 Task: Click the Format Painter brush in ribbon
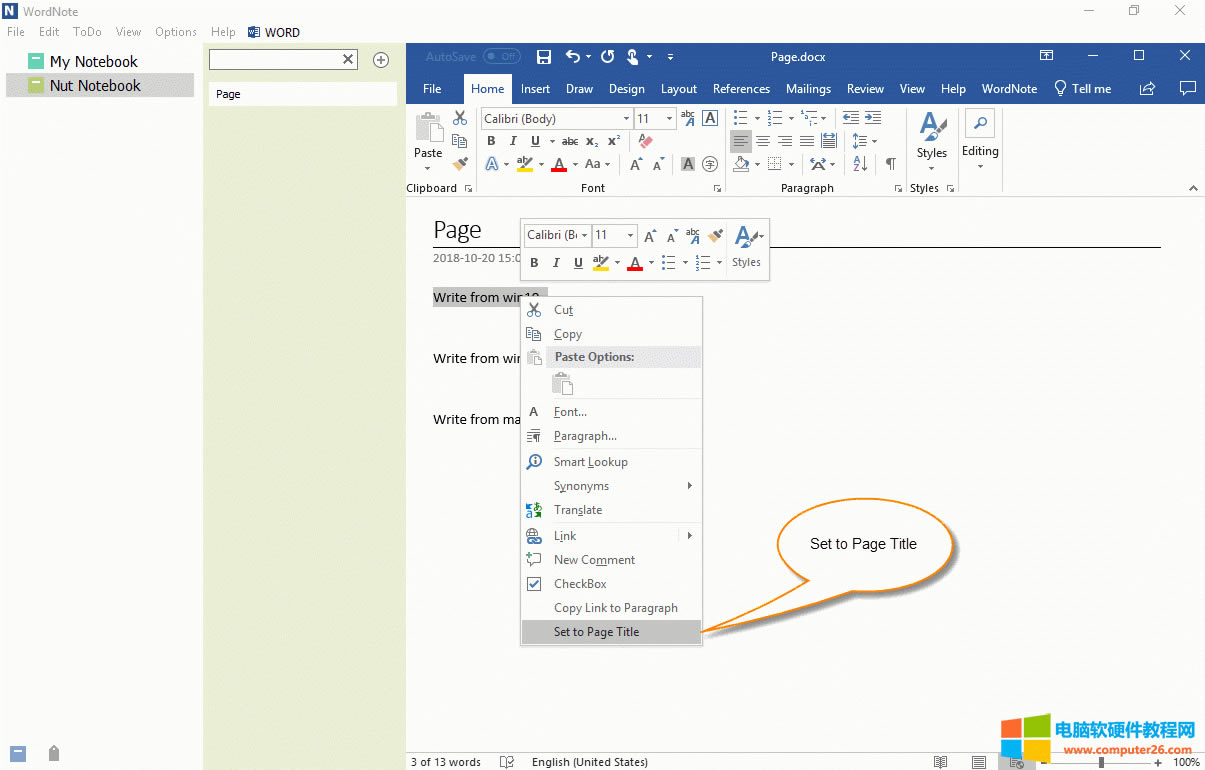coord(460,164)
